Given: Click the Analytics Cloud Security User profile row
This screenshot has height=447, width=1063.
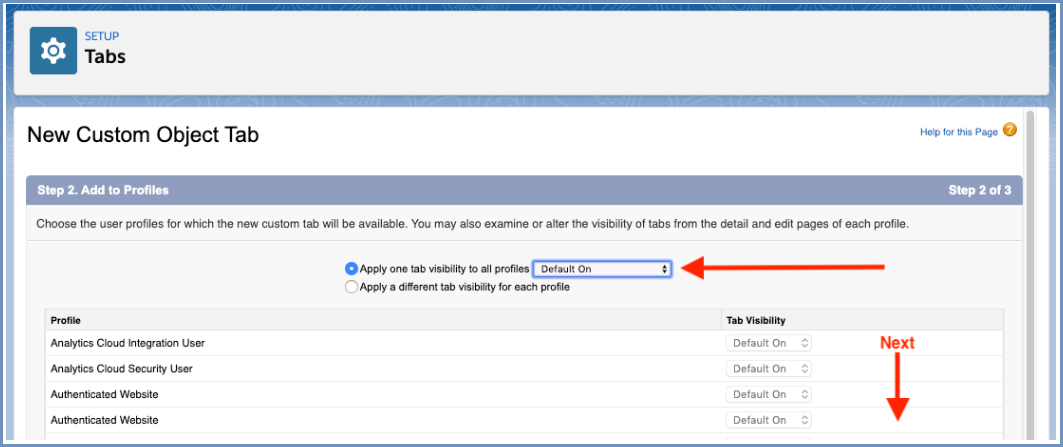Looking at the screenshot, I should pos(524,369).
